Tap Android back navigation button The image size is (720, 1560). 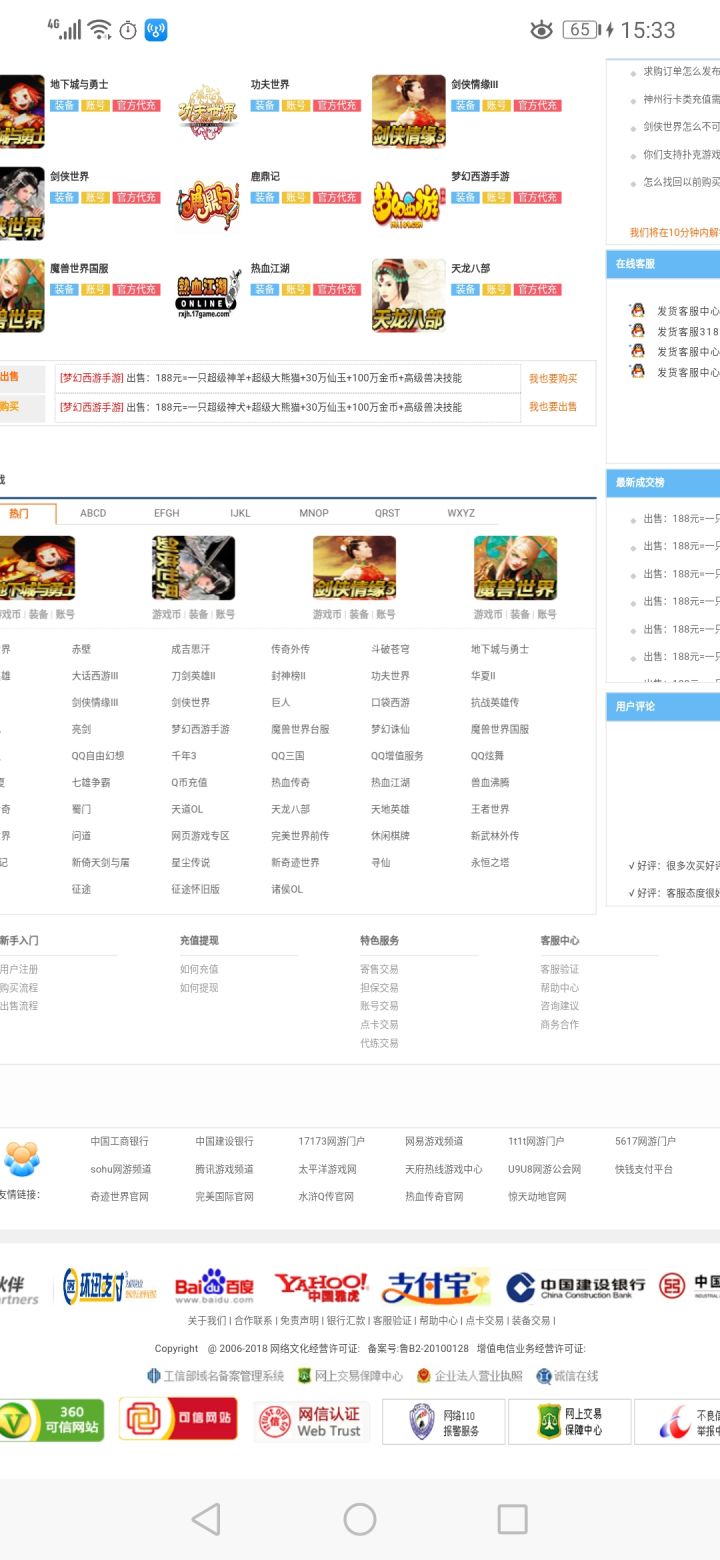pos(206,1519)
